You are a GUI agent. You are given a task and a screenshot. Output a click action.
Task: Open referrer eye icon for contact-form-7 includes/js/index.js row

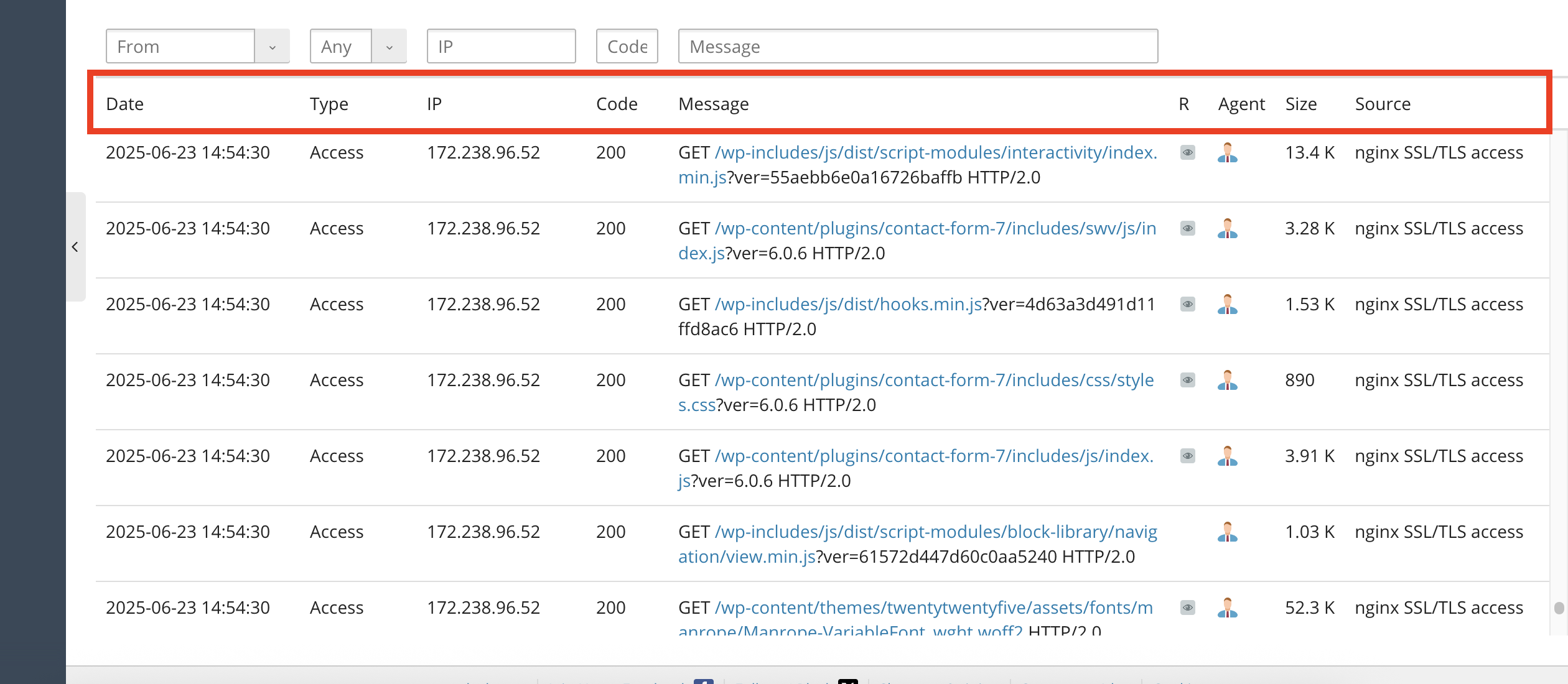click(x=1187, y=456)
